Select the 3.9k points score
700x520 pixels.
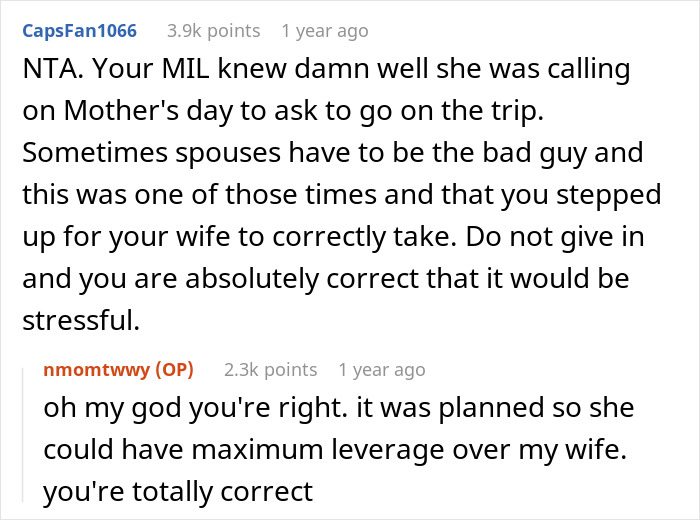(213, 31)
